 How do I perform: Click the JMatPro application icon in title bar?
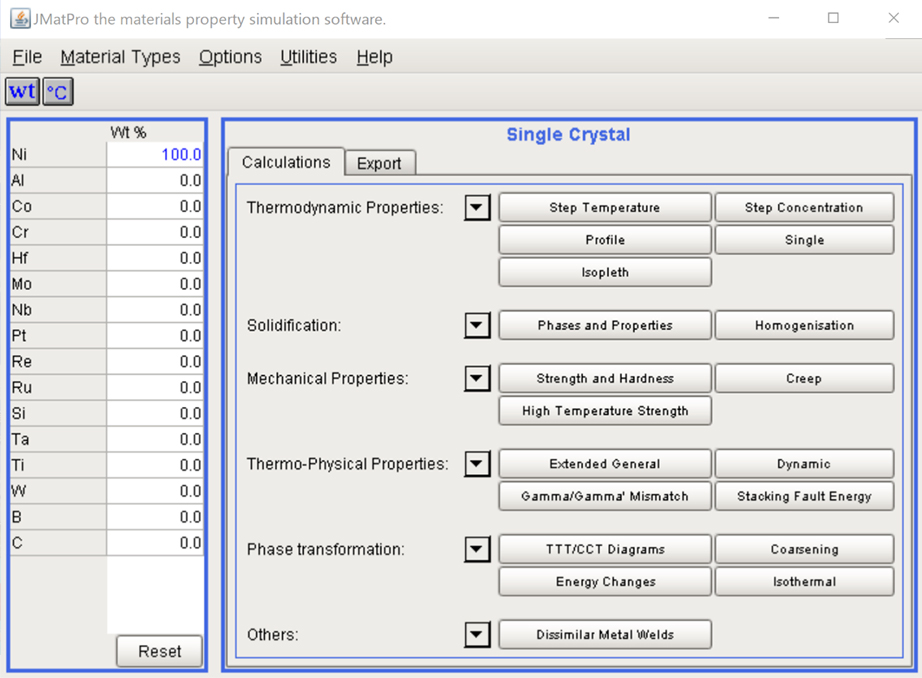tap(21, 18)
